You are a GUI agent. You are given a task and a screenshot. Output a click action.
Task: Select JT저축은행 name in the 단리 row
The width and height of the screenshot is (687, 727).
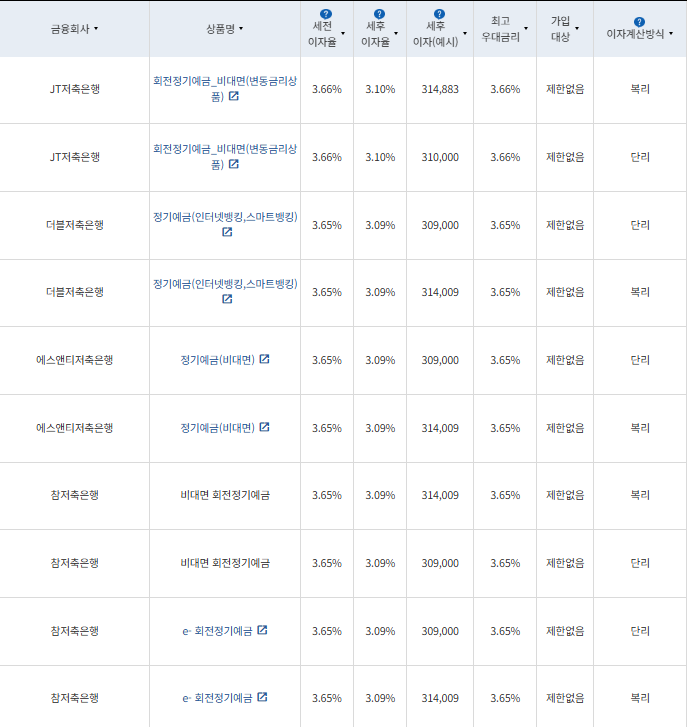click(75, 157)
